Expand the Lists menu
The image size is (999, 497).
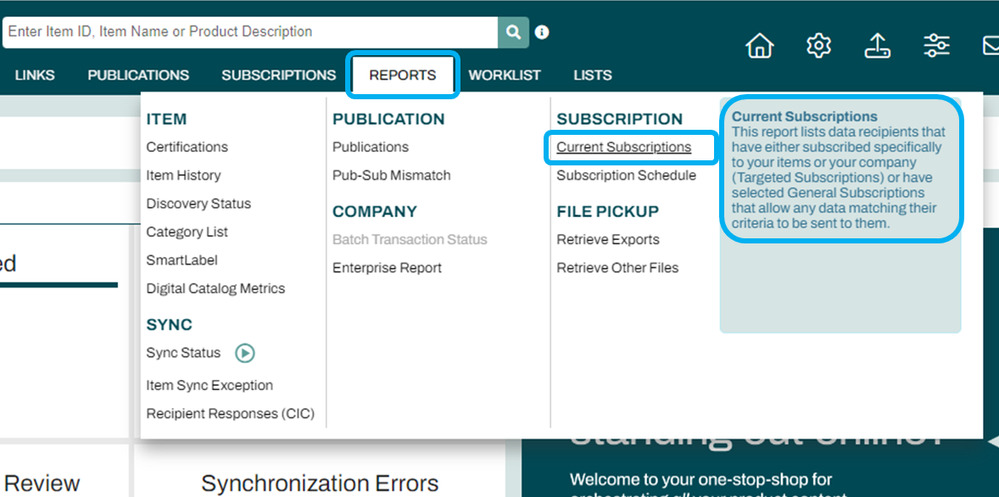click(x=592, y=75)
